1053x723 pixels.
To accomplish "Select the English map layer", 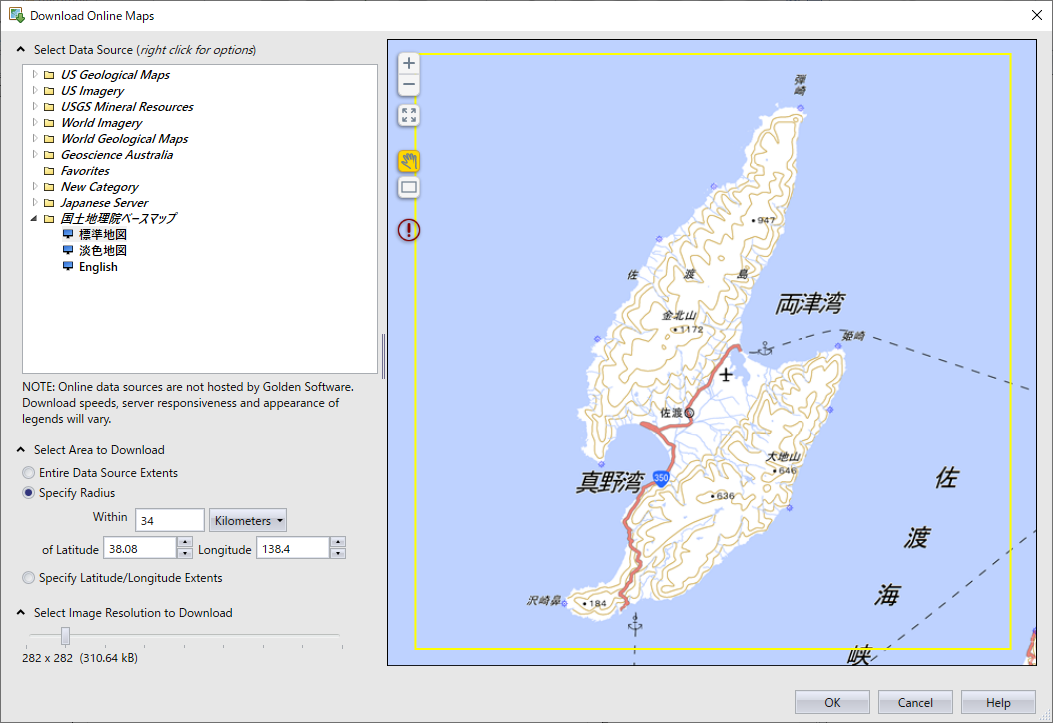I will click(98, 267).
